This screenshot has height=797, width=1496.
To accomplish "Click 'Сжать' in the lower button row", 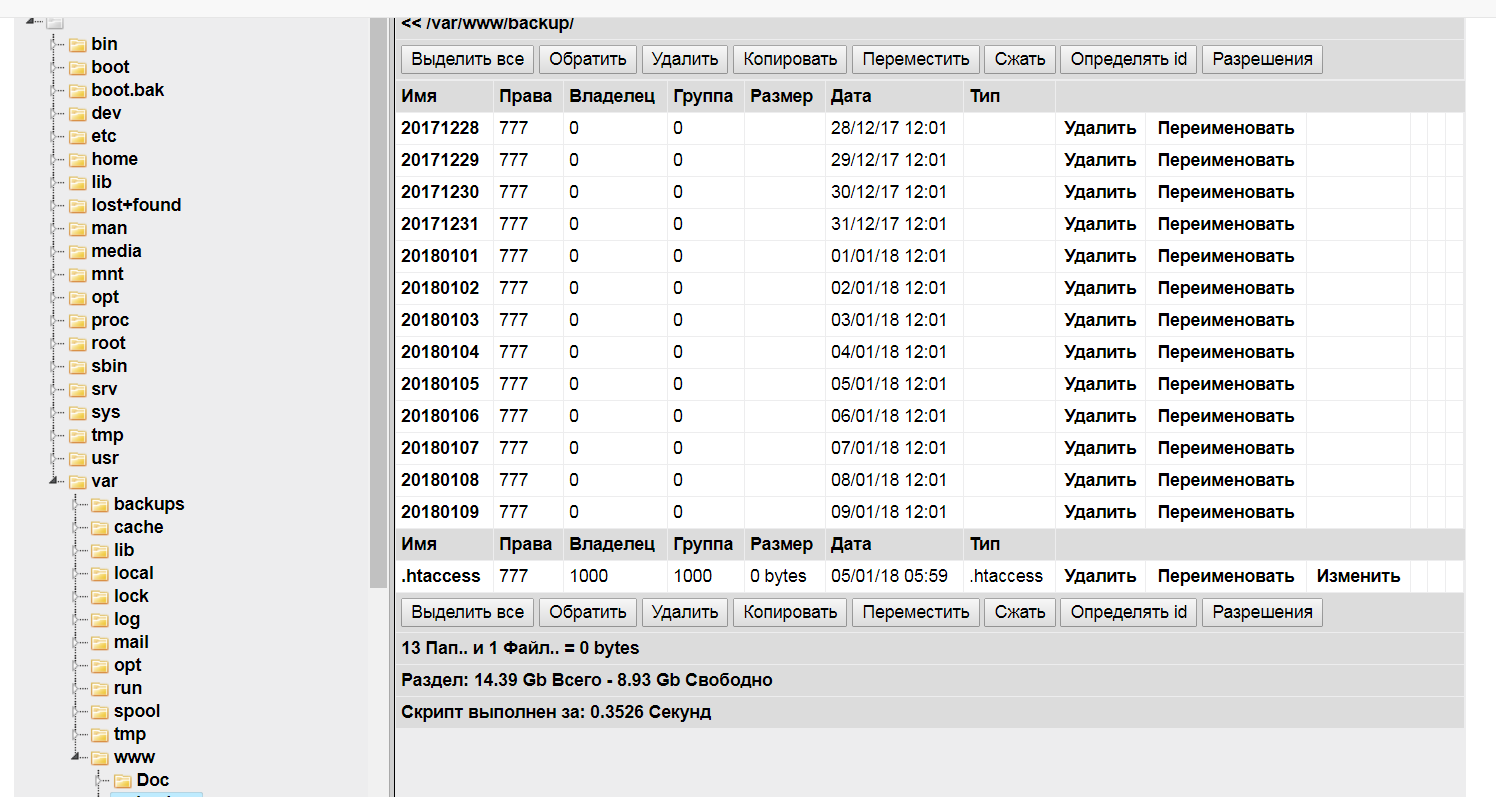I will 1020,612.
